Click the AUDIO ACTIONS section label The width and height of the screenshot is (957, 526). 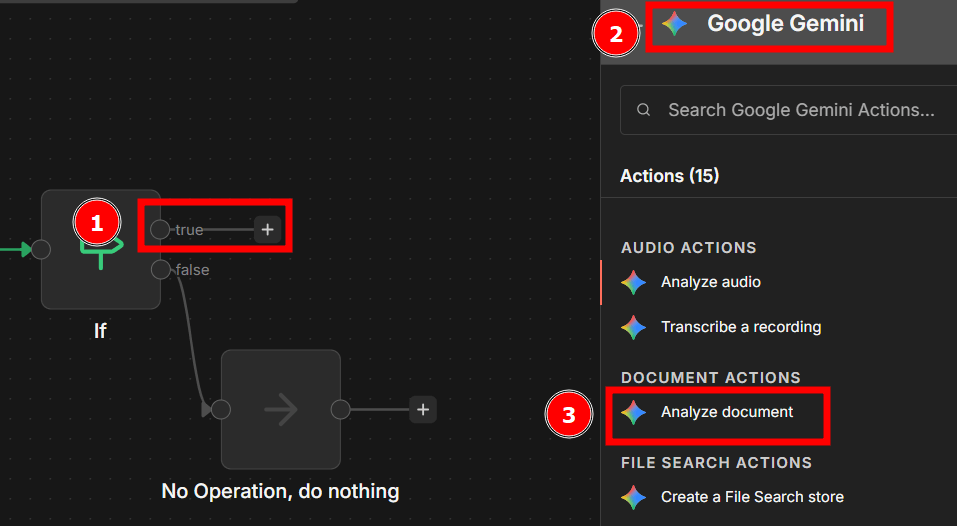pos(688,247)
